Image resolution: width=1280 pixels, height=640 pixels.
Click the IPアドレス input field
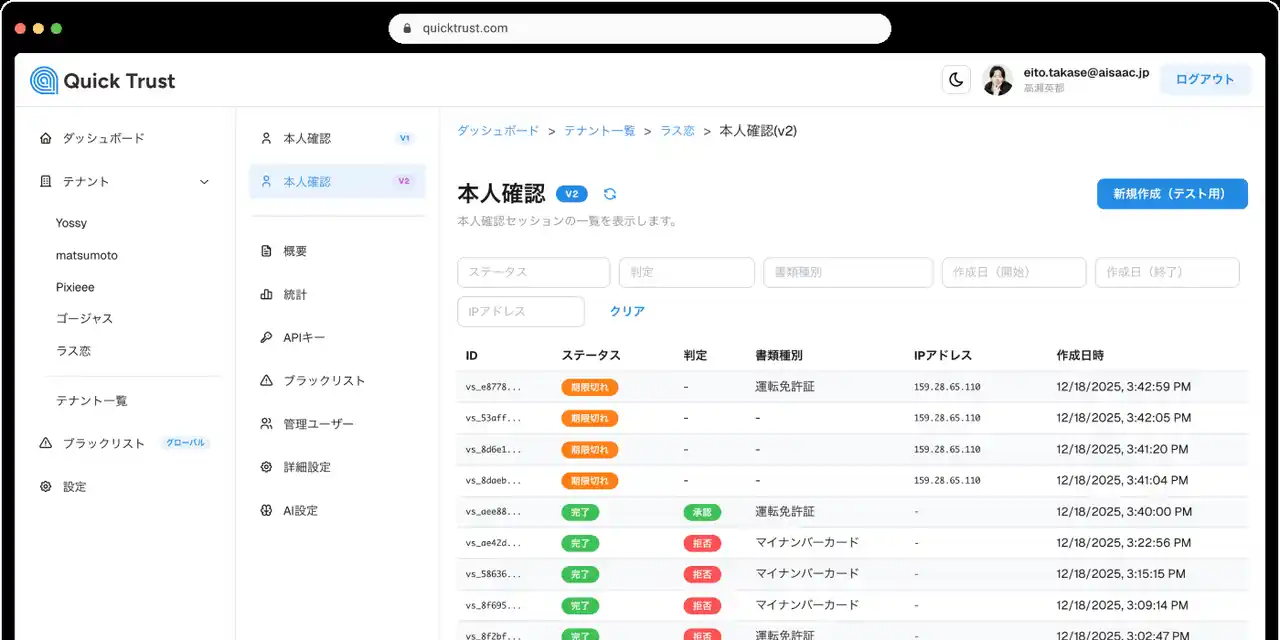[x=520, y=311]
